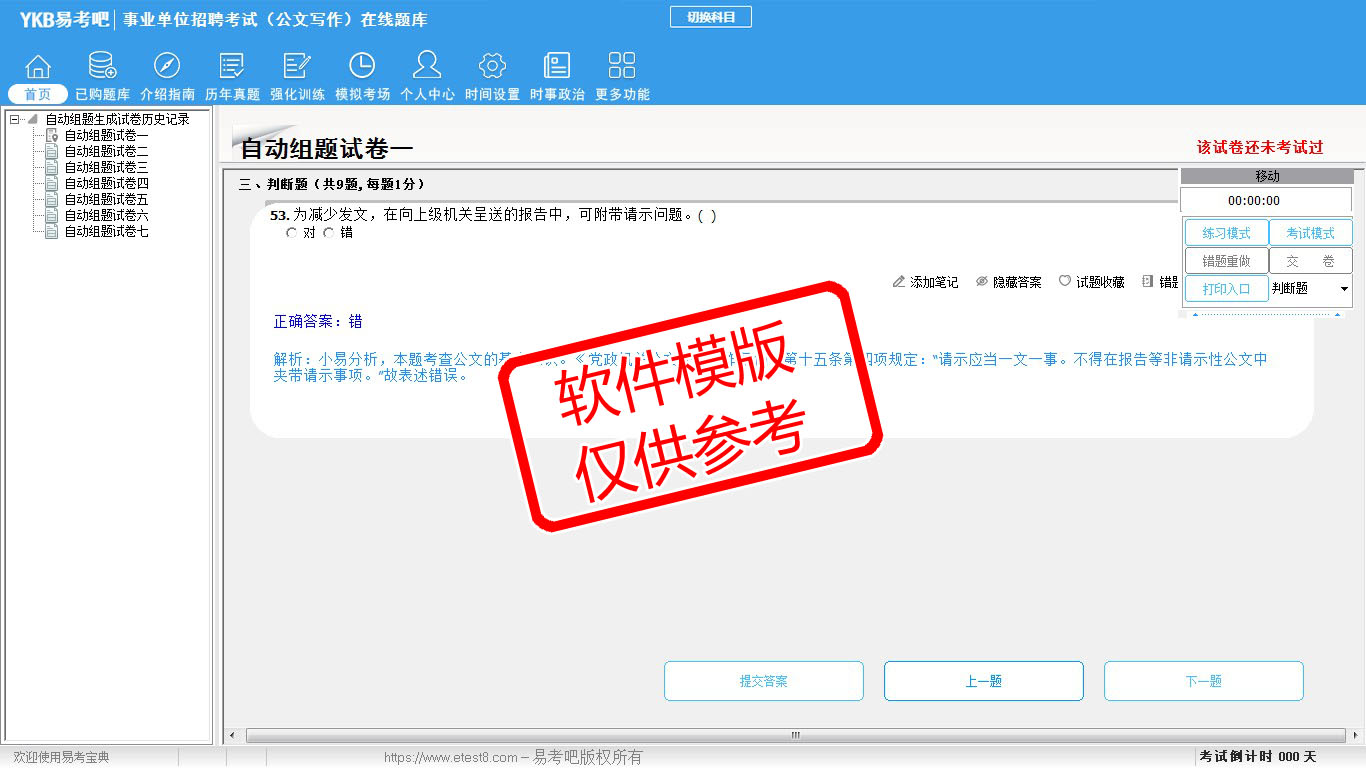Open the 已购题库 database icon
1366x768 pixels.
coord(102,67)
